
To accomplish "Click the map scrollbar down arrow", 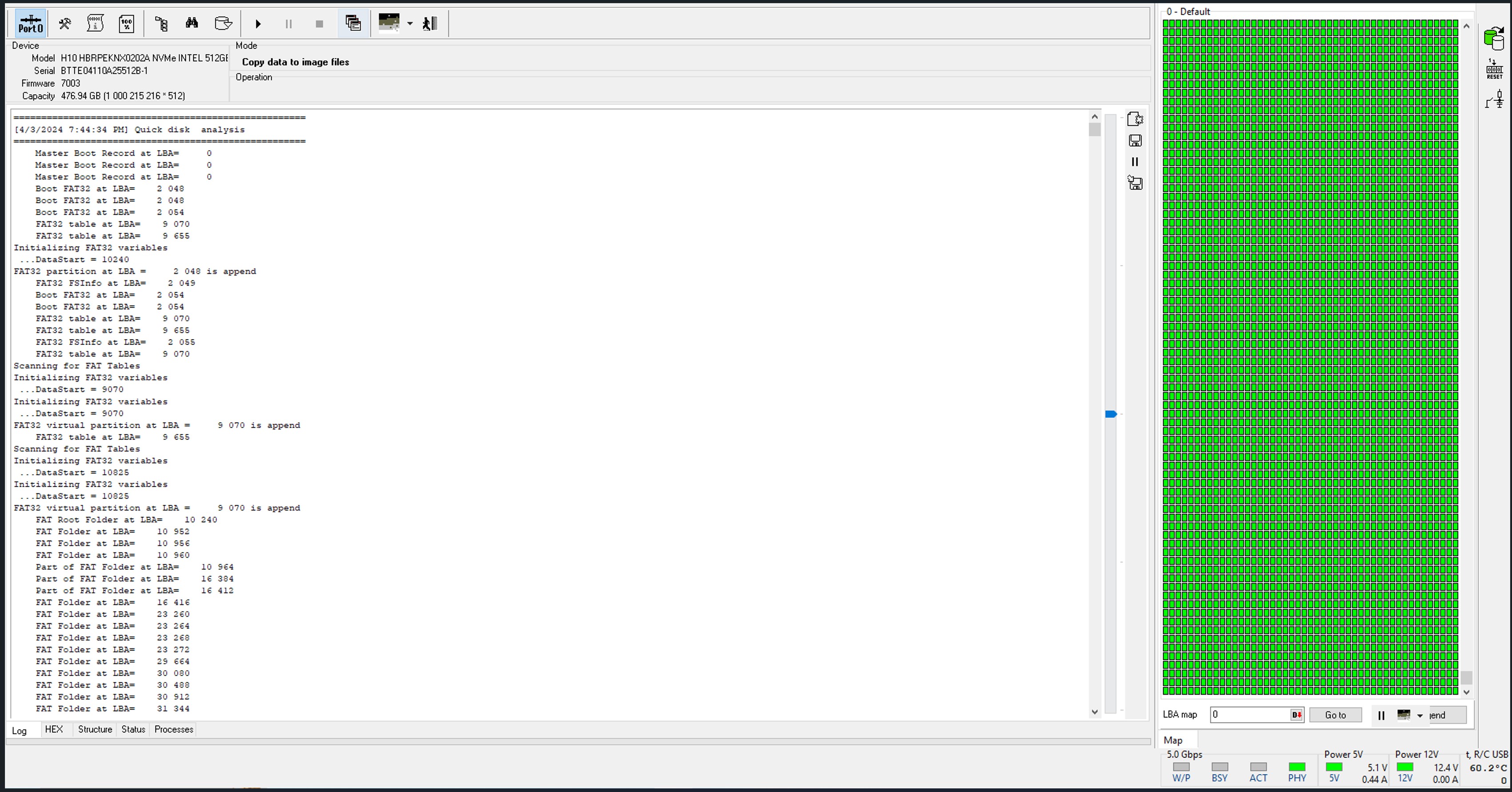I will tap(1466, 692).
